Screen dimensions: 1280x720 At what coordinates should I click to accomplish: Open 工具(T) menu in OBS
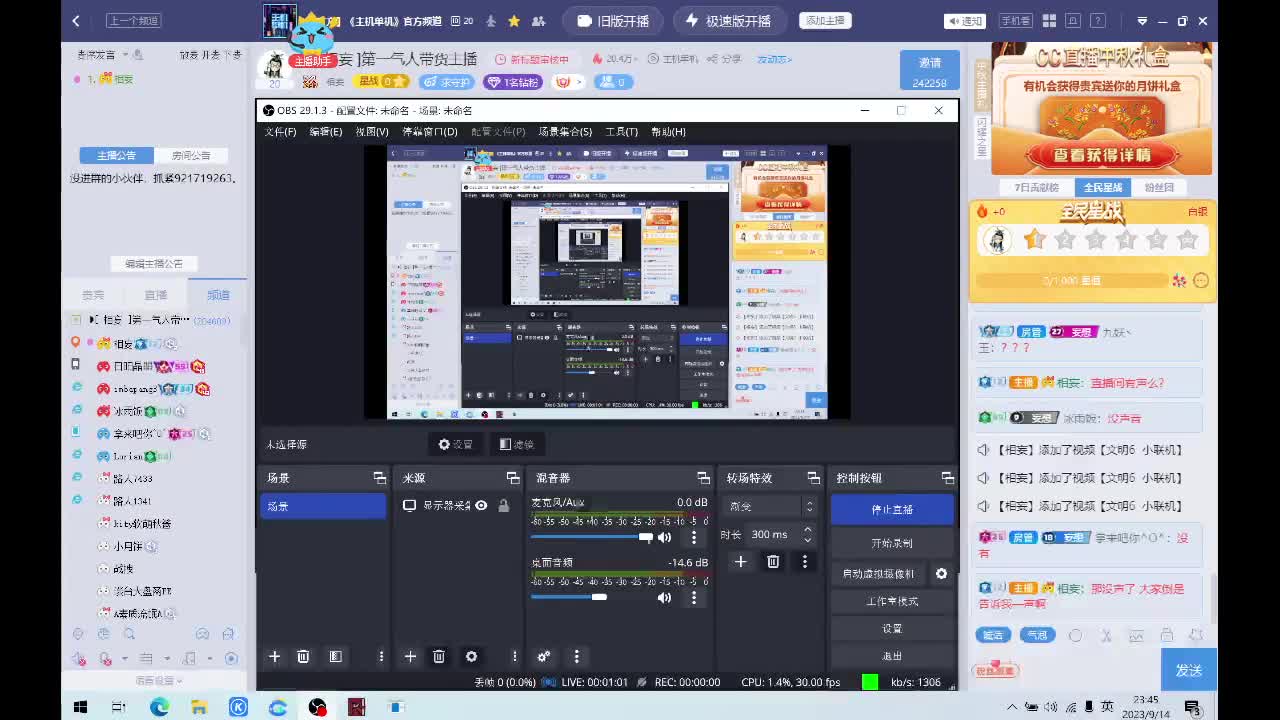coord(622,132)
